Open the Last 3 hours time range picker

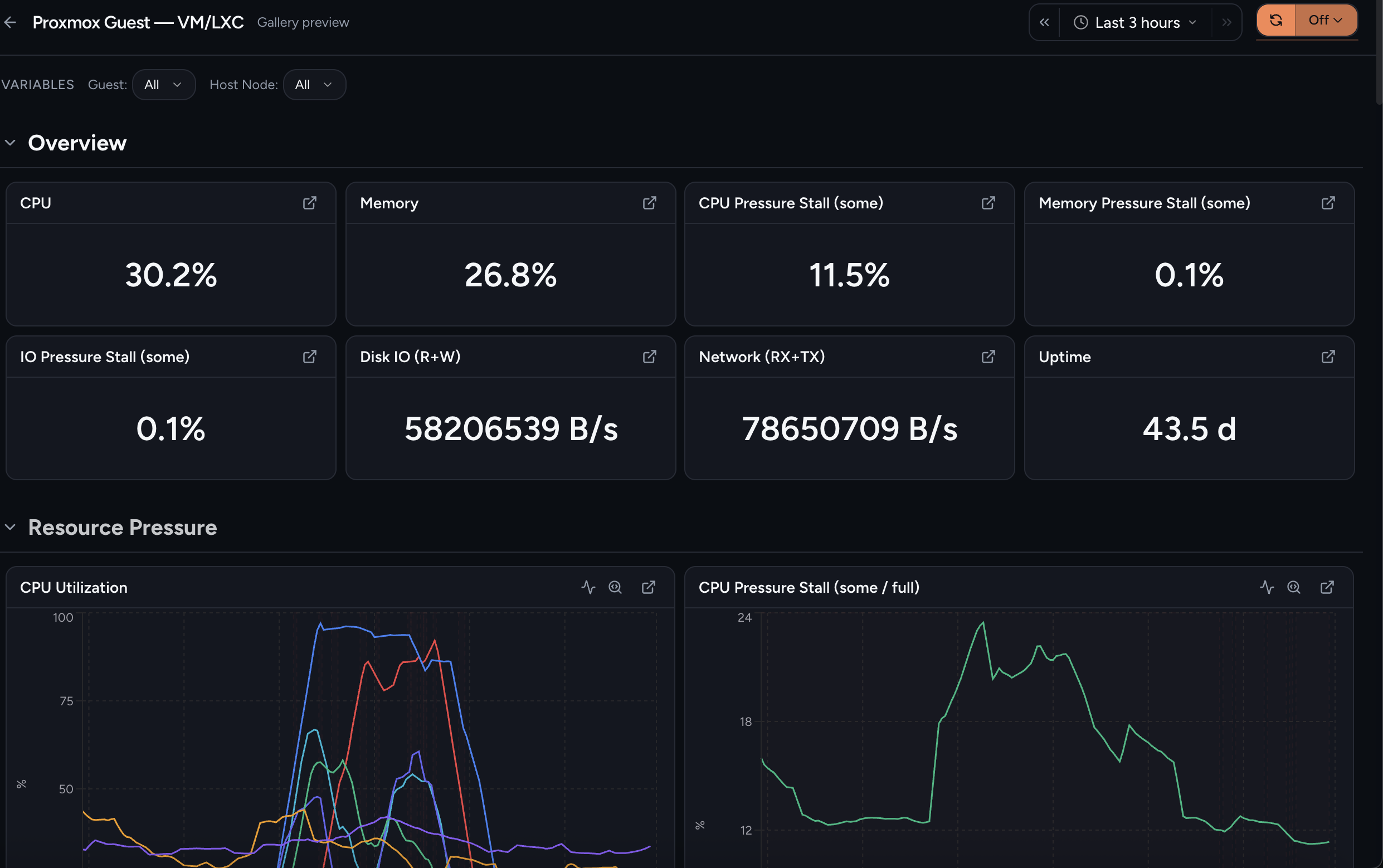tap(1135, 22)
